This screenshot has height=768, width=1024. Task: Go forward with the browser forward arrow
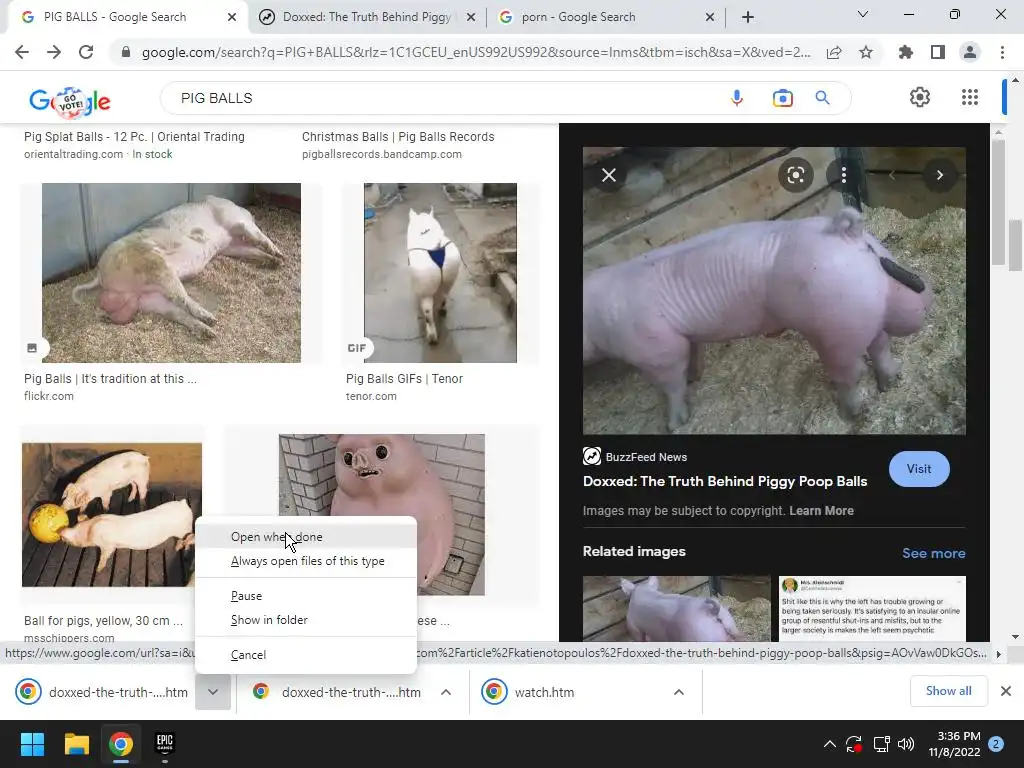(x=54, y=52)
